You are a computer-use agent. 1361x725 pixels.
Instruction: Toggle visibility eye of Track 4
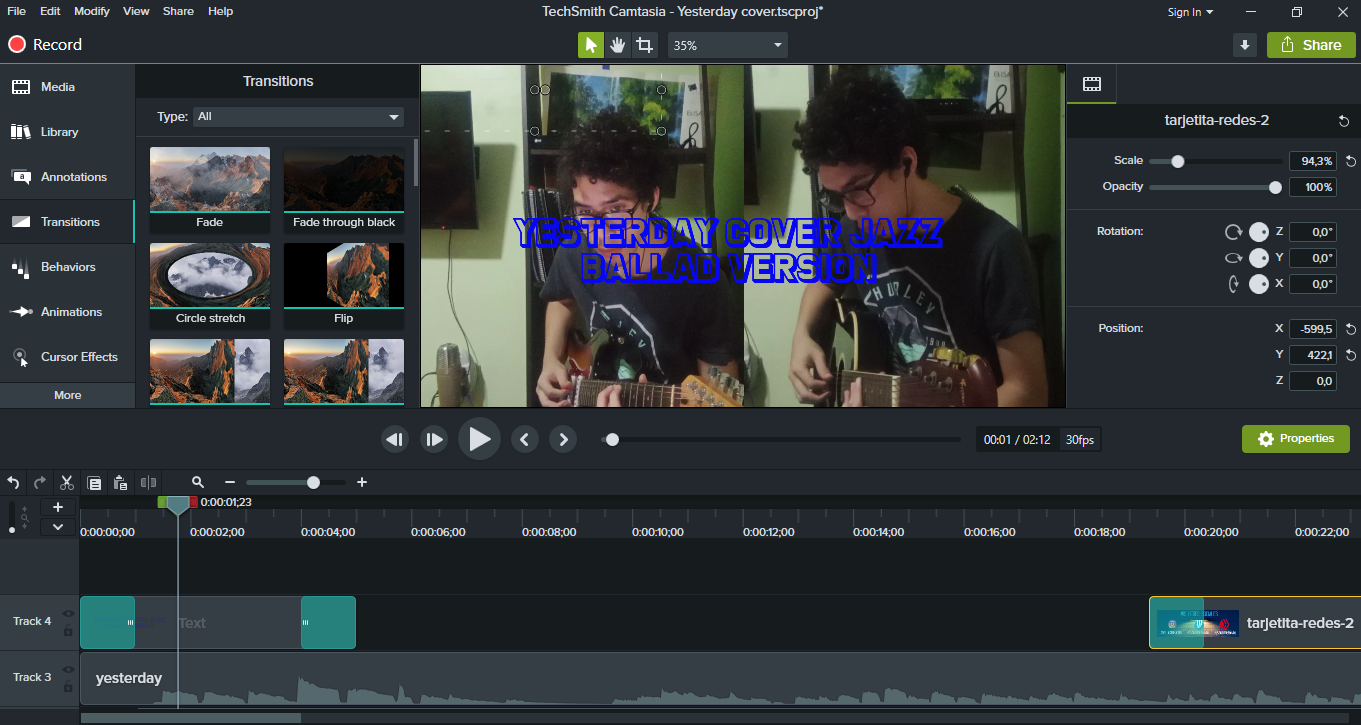68,614
